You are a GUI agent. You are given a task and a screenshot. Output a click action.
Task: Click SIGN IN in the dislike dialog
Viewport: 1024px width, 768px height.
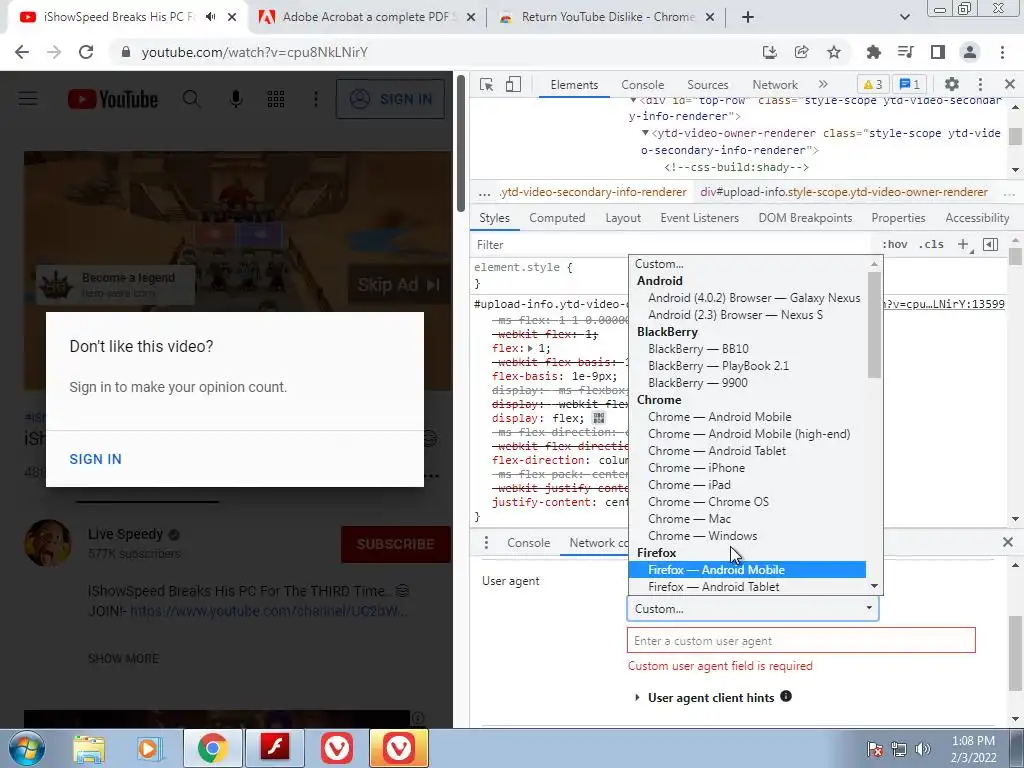click(x=95, y=459)
